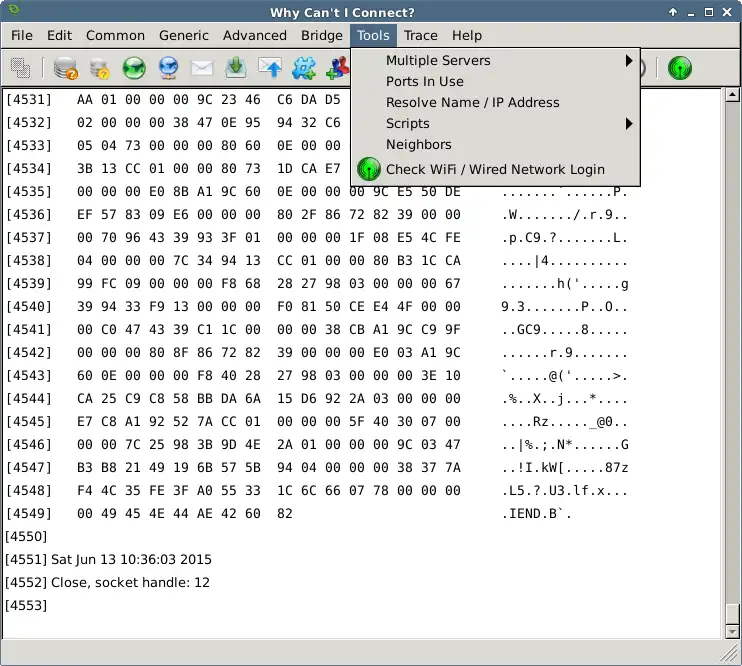This screenshot has height=666, width=742.
Task: Select Multiple Servers from Tools menu
Action: (x=495, y=61)
